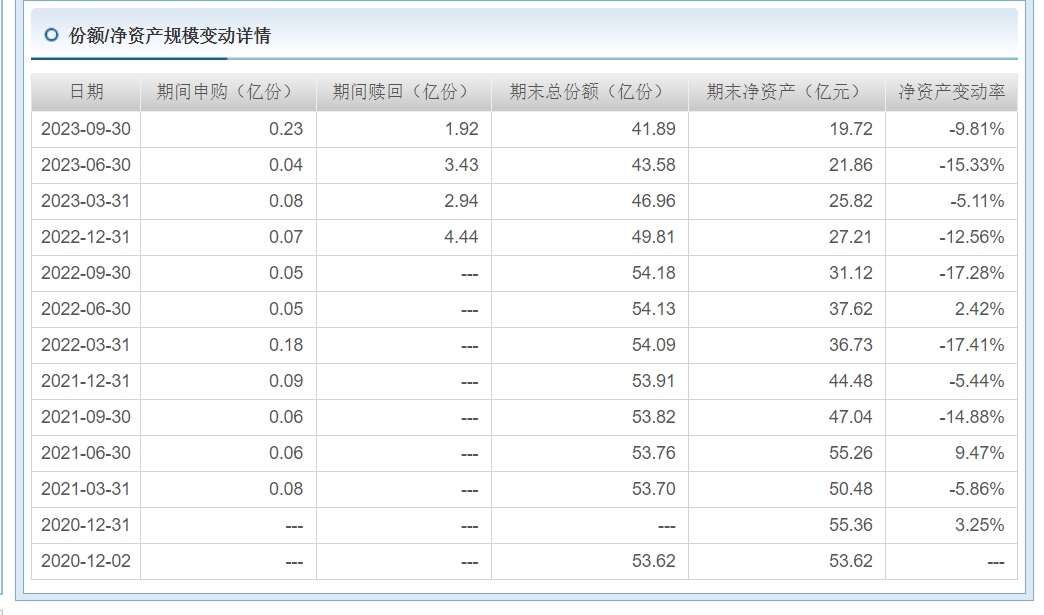
Task: Click change rate -12.56%
Action: point(972,237)
